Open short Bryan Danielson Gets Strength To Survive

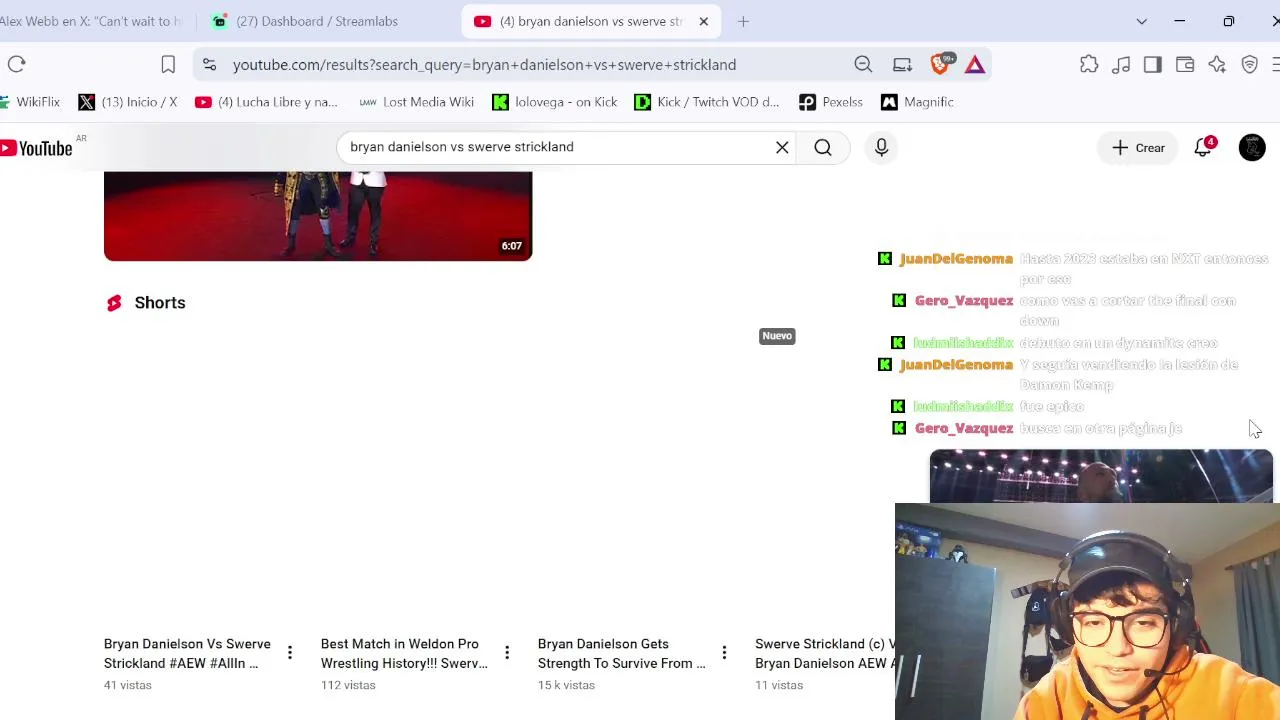[621, 654]
